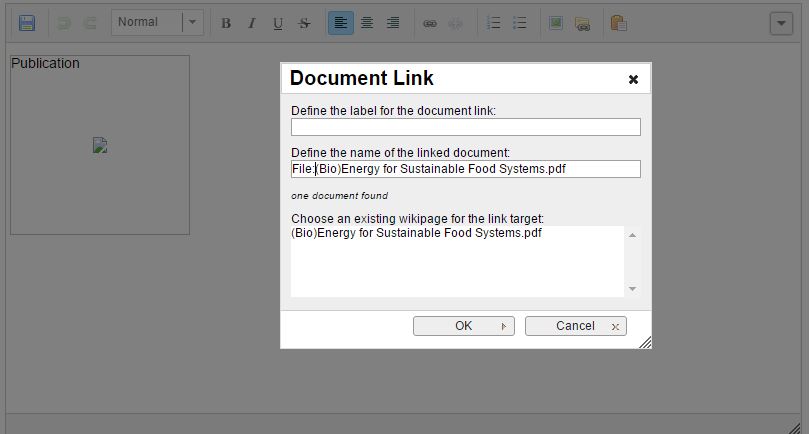This screenshot has height=434, width=809.
Task: Close the Document Link dialog
Action: pyautogui.click(x=633, y=79)
